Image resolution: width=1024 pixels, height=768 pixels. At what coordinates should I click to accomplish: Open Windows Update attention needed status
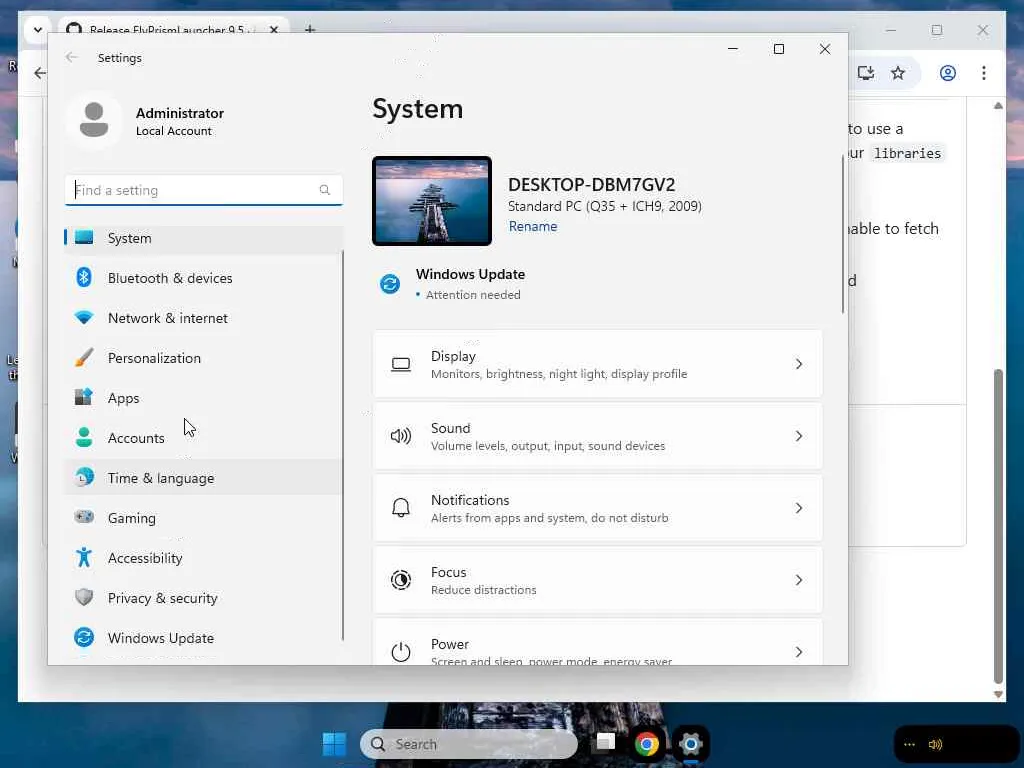[470, 284]
